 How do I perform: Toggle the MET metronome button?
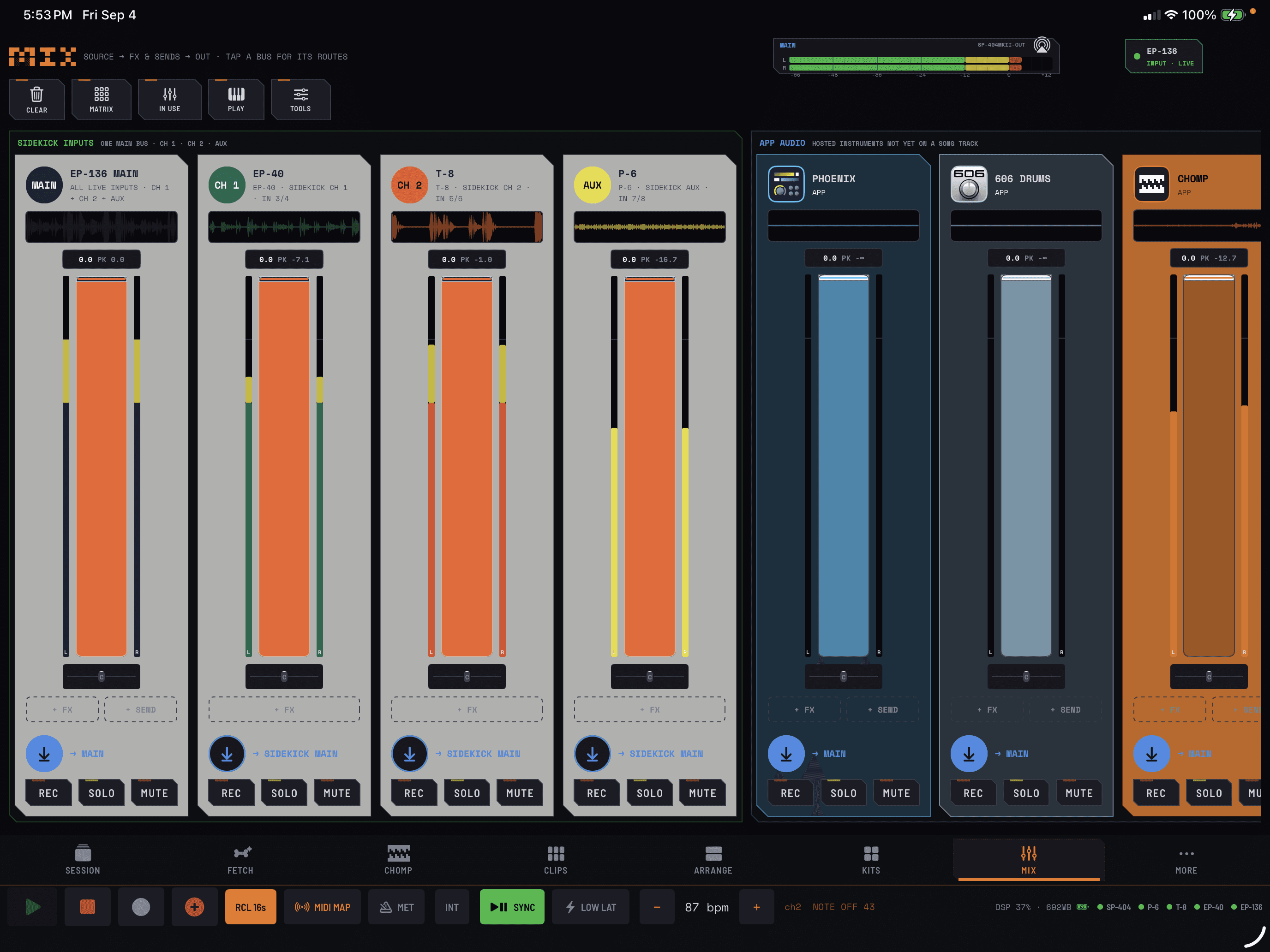pyautogui.click(x=396, y=907)
